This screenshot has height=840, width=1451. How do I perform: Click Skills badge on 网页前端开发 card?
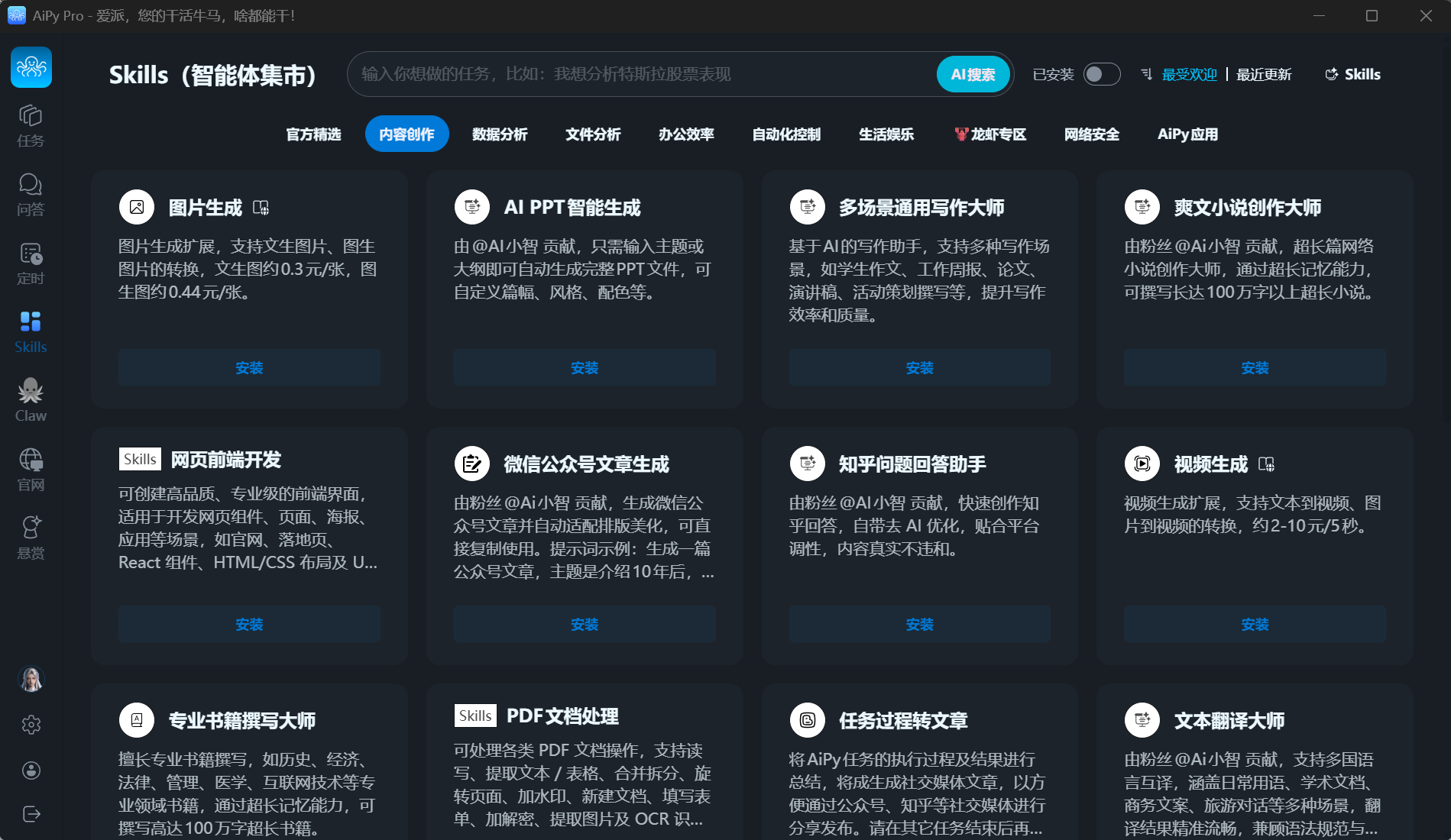coord(140,459)
